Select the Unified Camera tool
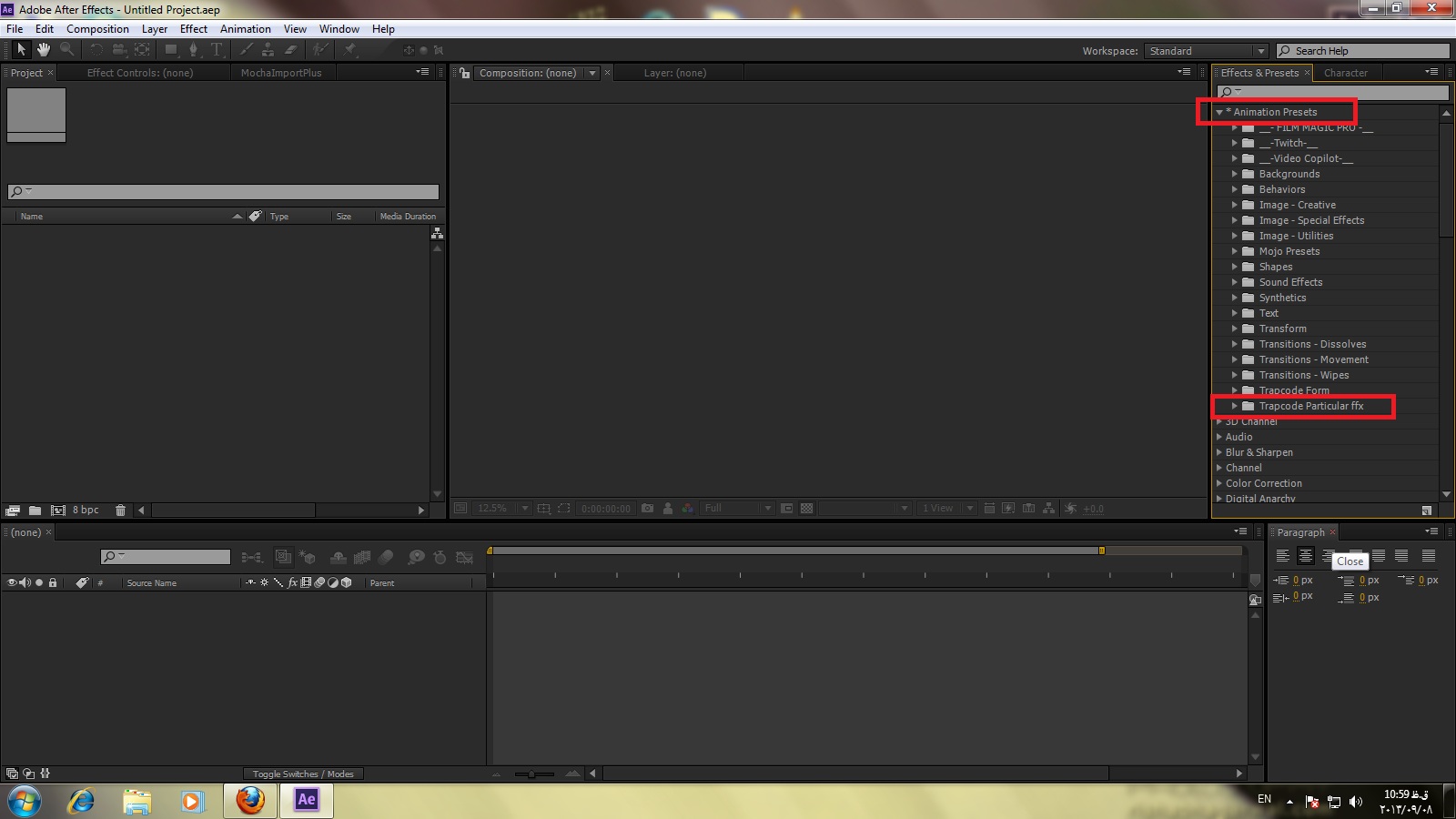 pyautogui.click(x=119, y=49)
